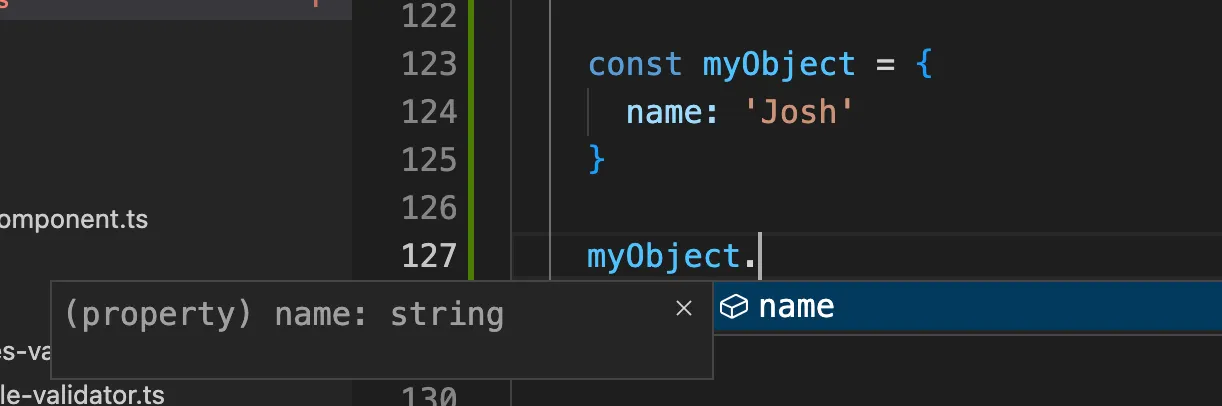
Task: Place cursor after 'myObject.' on line 127
Action: coord(761,257)
